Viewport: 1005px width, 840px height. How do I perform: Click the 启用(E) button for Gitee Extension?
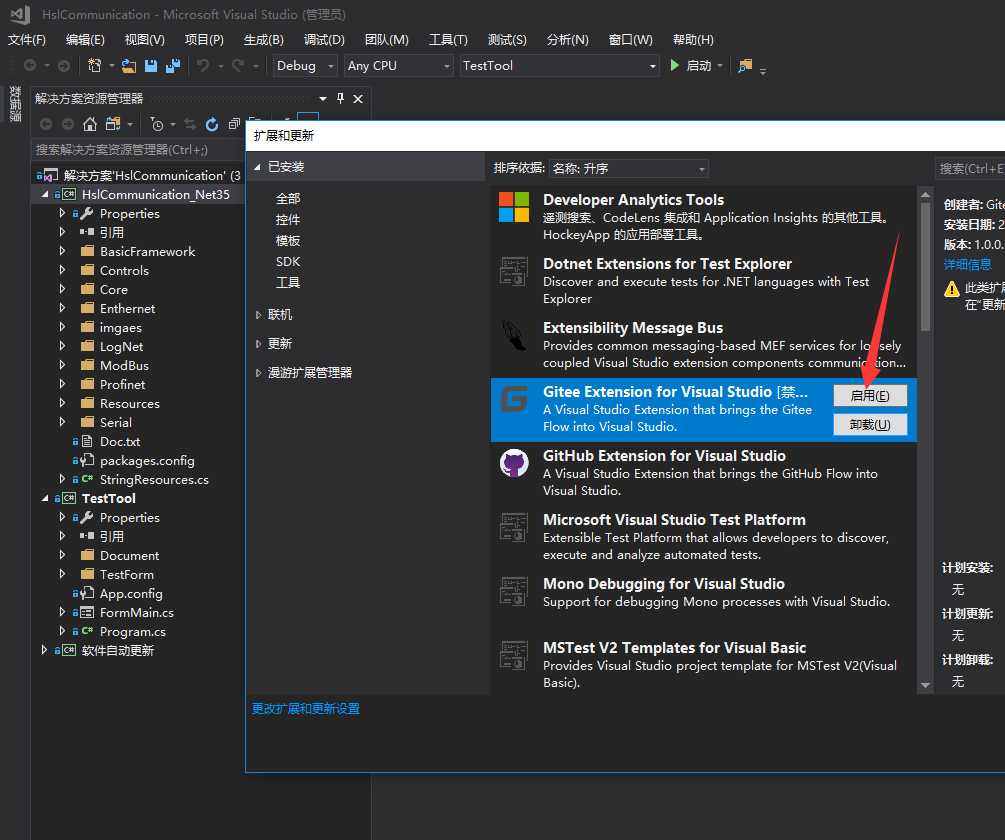point(869,395)
